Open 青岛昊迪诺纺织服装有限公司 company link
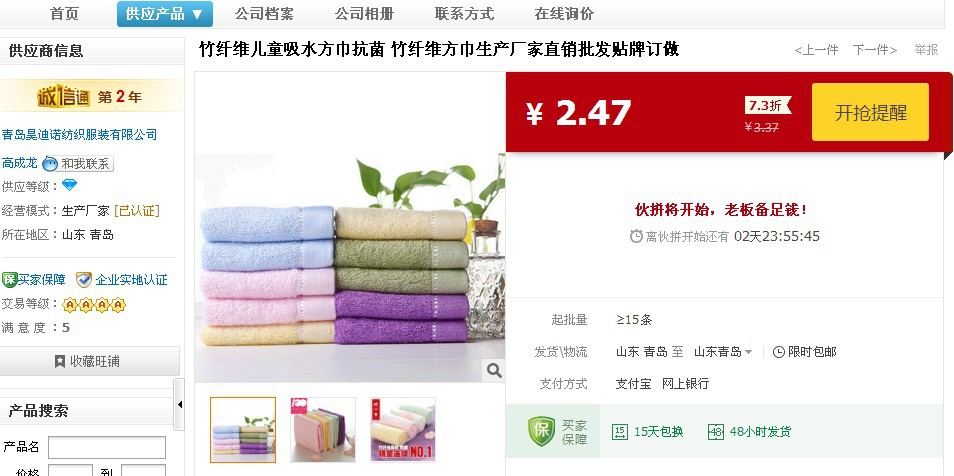This screenshot has height=476, width=954. [79, 135]
